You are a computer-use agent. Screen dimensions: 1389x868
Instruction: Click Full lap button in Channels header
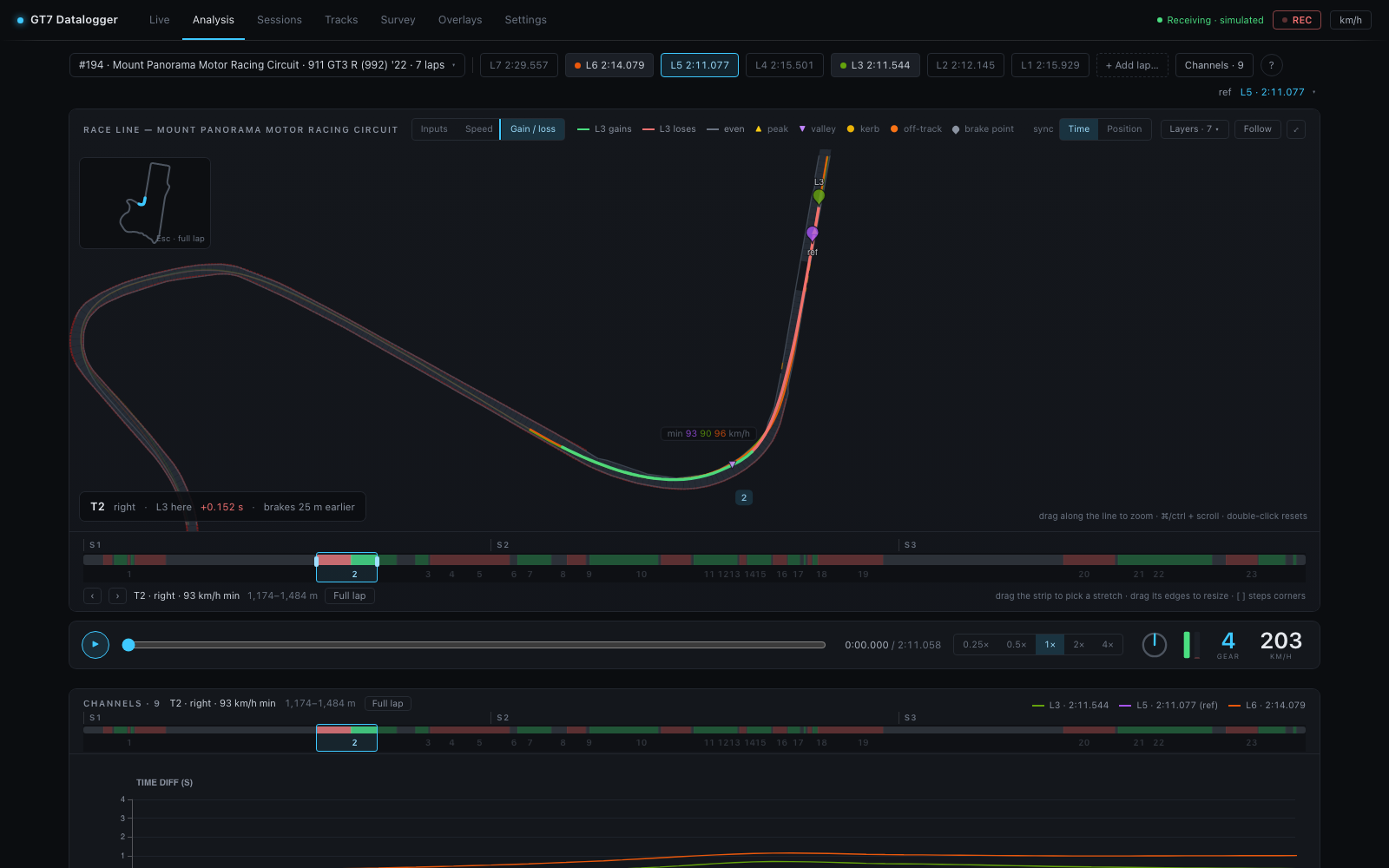pos(388,704)
